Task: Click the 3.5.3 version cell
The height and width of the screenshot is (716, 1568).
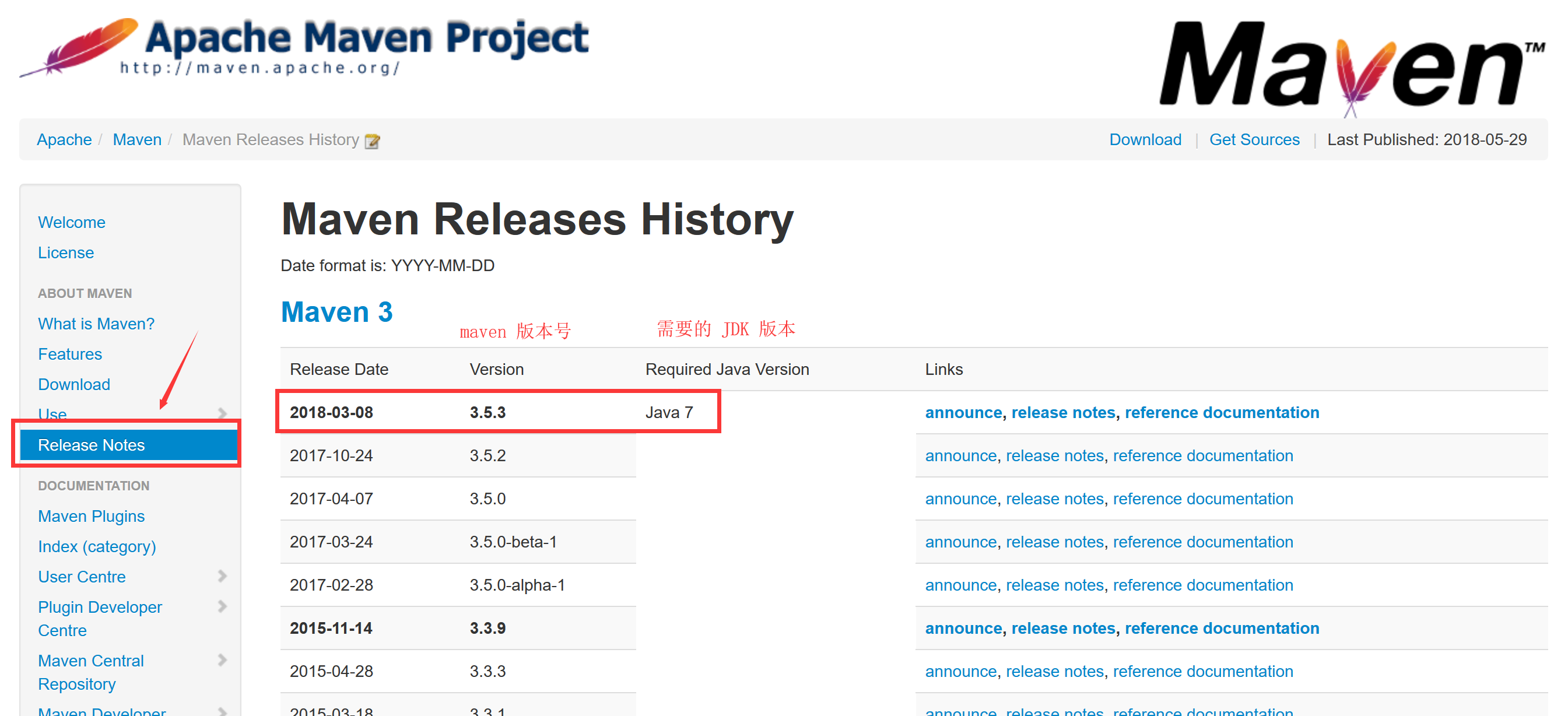Action: coord(487,412)
